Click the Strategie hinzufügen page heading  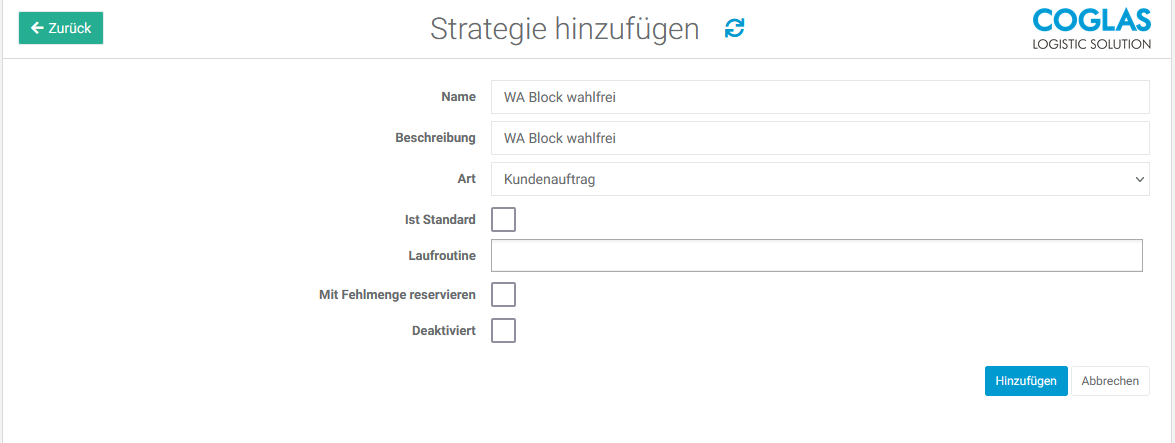(564, 29)
